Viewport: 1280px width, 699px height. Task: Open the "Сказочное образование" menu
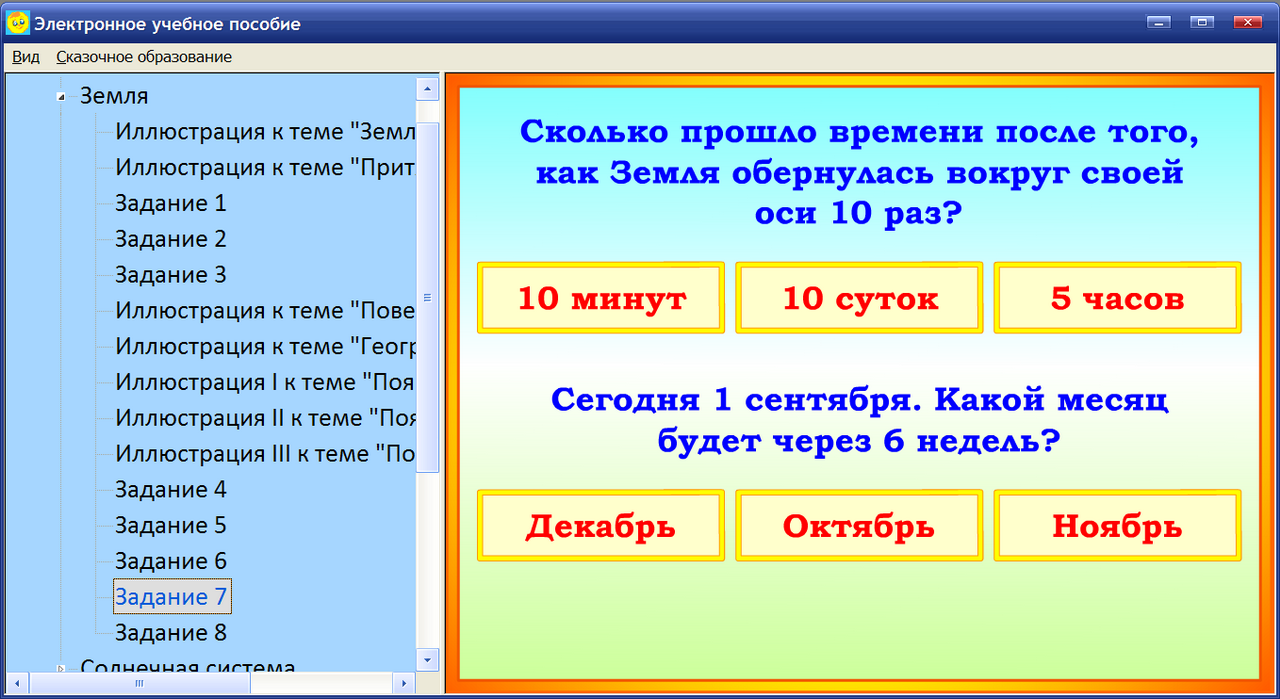coord(143,57)
